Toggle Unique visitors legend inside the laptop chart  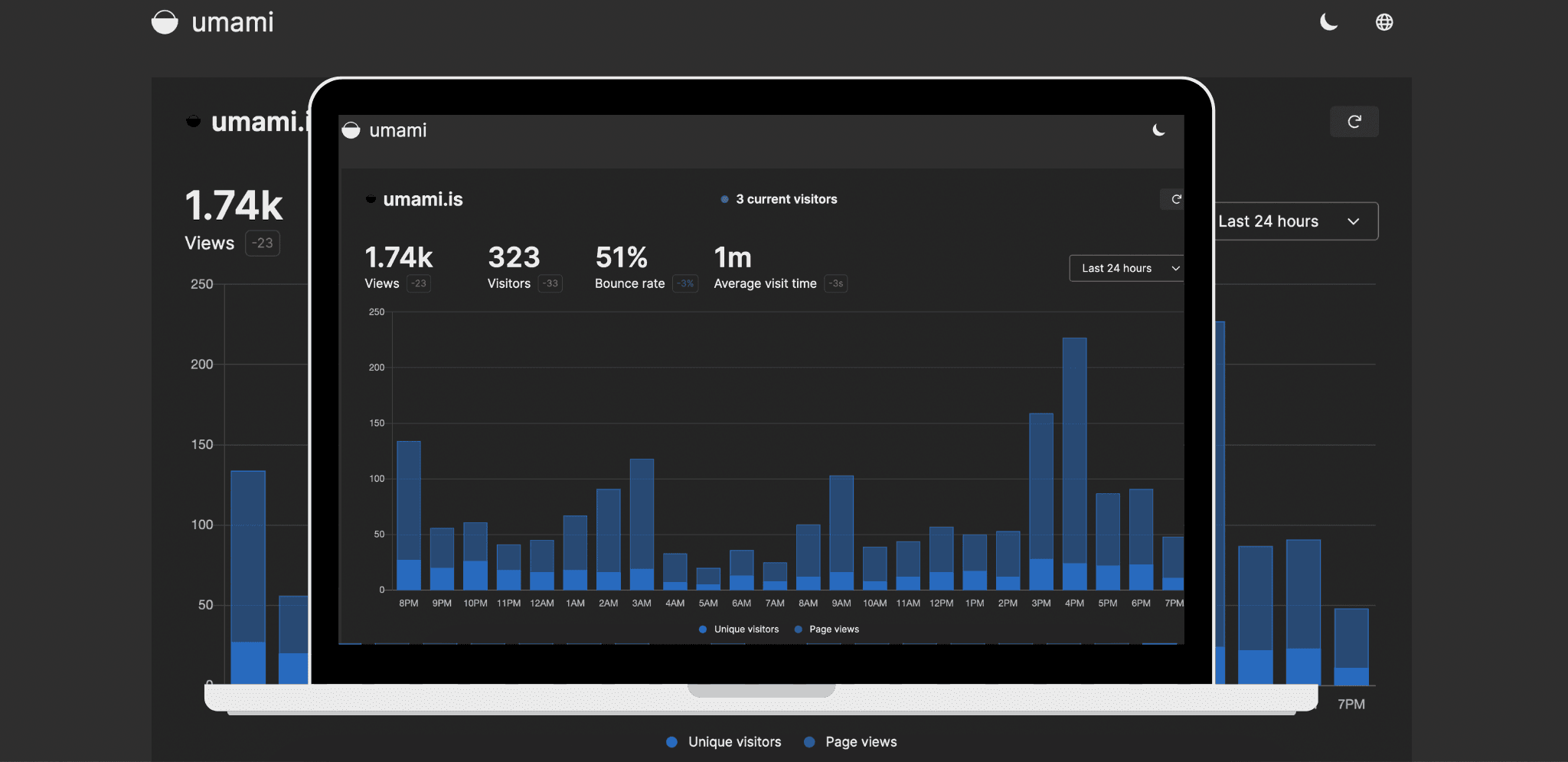pyautogui.click(x=738, y=629)
